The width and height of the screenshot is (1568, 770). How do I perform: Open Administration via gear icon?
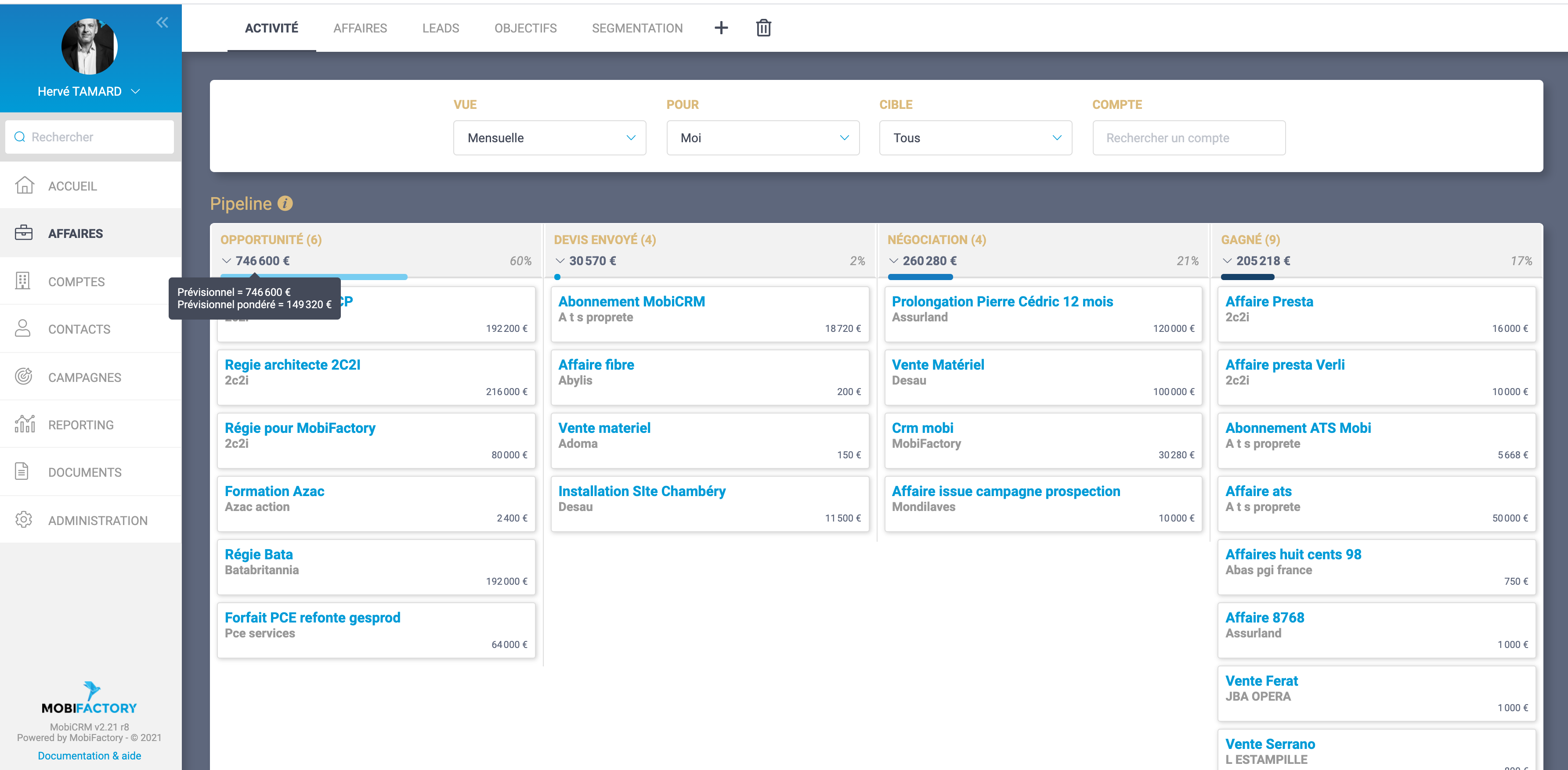pyautogui.click(x=23, y=519)
